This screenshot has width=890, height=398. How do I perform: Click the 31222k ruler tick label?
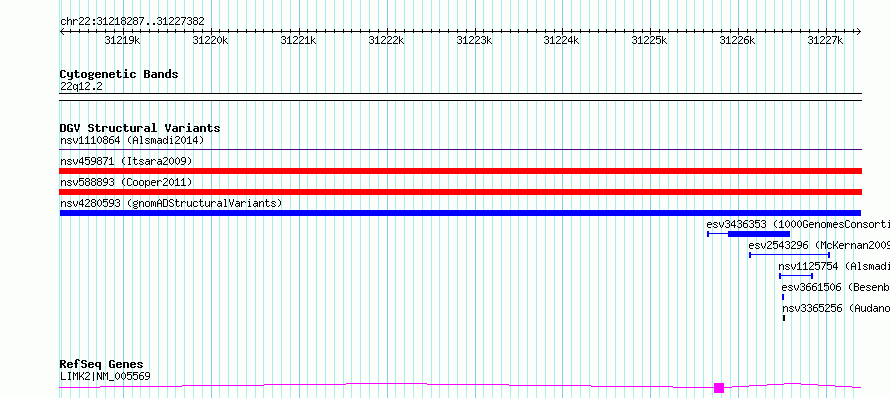click(386, 40)
